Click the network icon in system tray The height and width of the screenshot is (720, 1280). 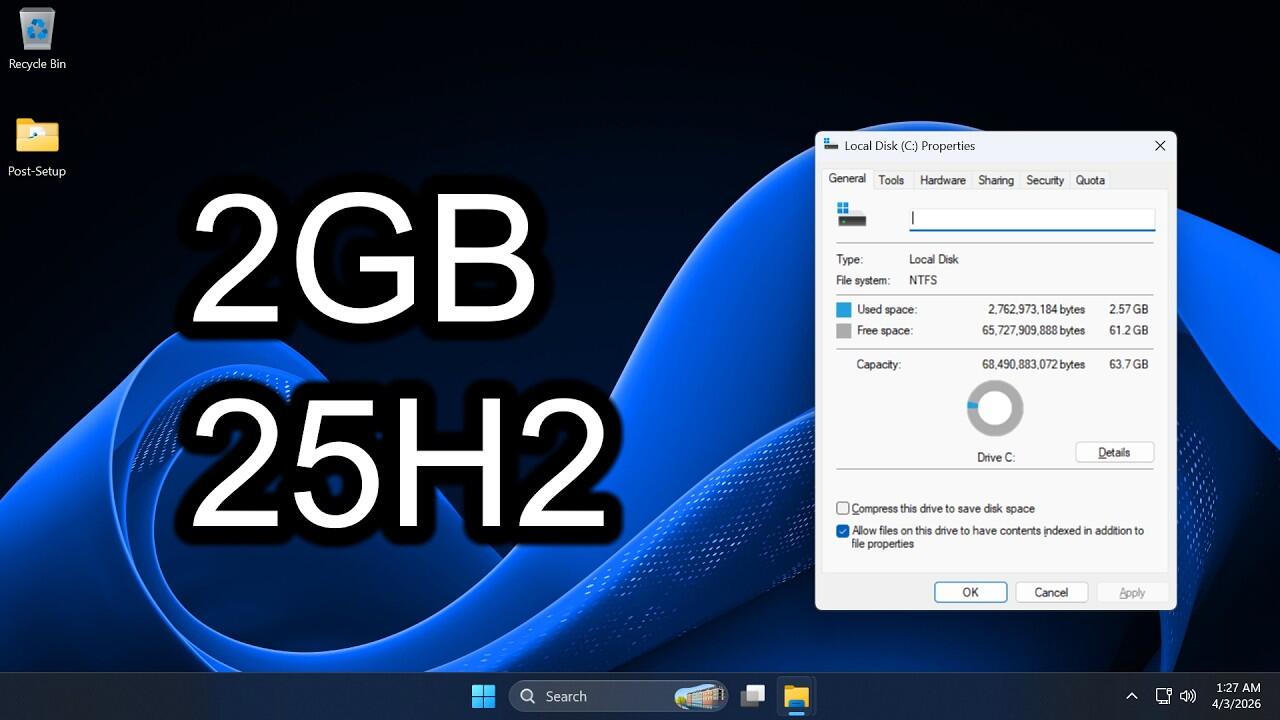1163,696
